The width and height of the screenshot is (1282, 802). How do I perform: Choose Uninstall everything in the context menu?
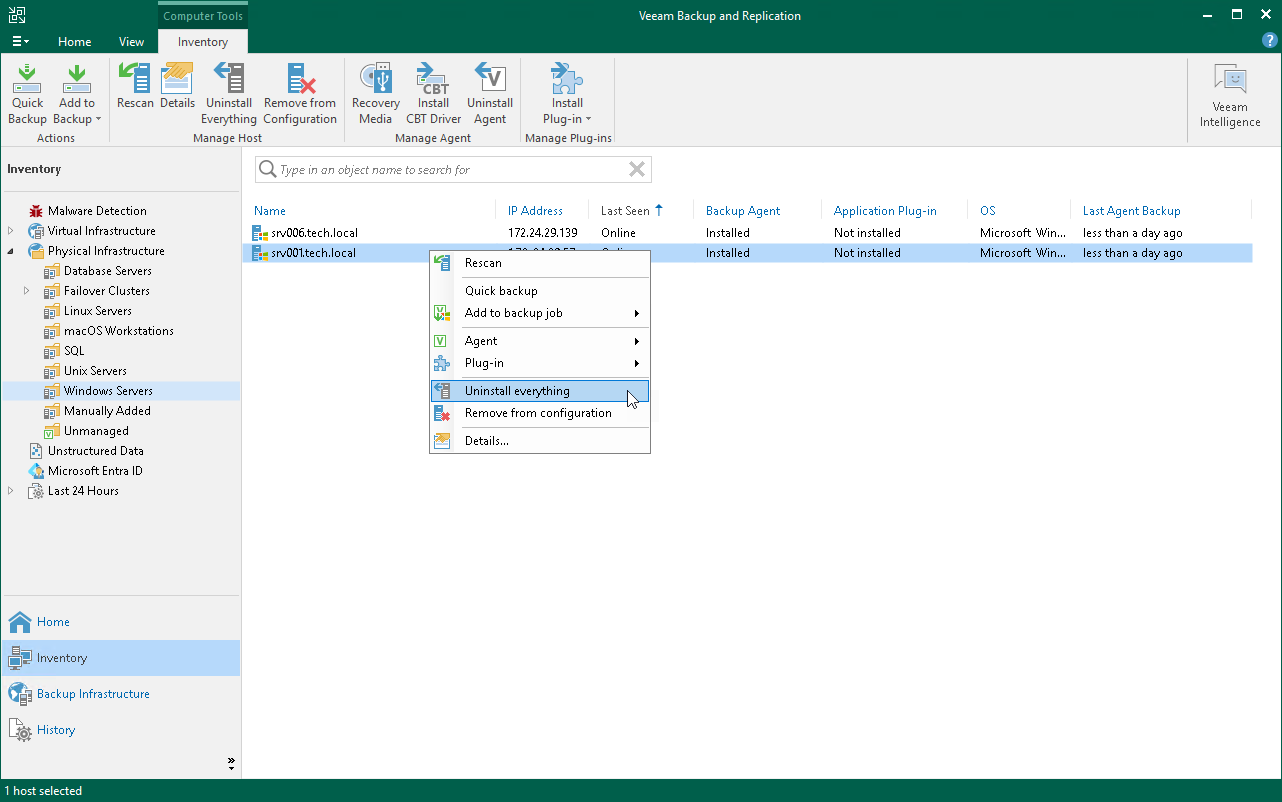click(516, 390)
